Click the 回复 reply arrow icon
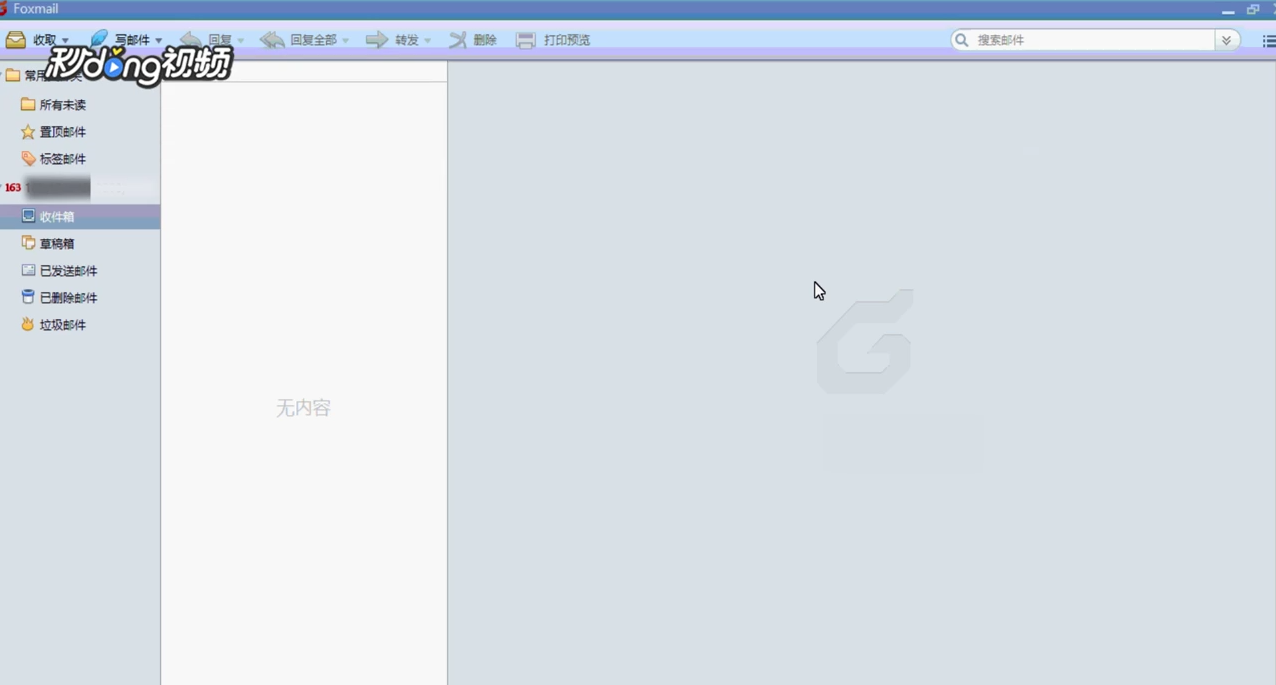The height and width of the screenshot is (685, 1276). [x=191, y=40]
